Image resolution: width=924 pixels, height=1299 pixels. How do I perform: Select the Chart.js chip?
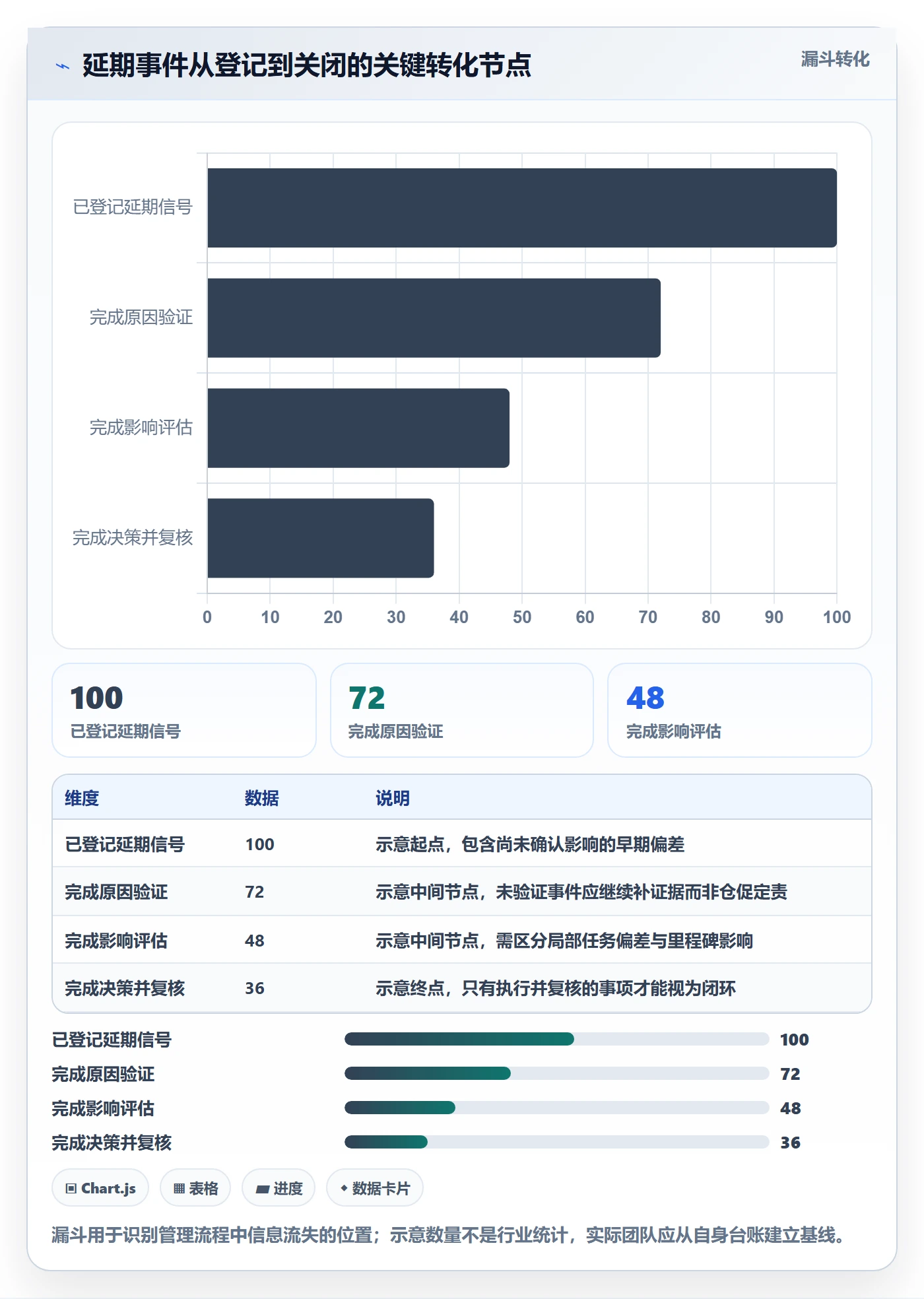click(x=100, y=1188)
